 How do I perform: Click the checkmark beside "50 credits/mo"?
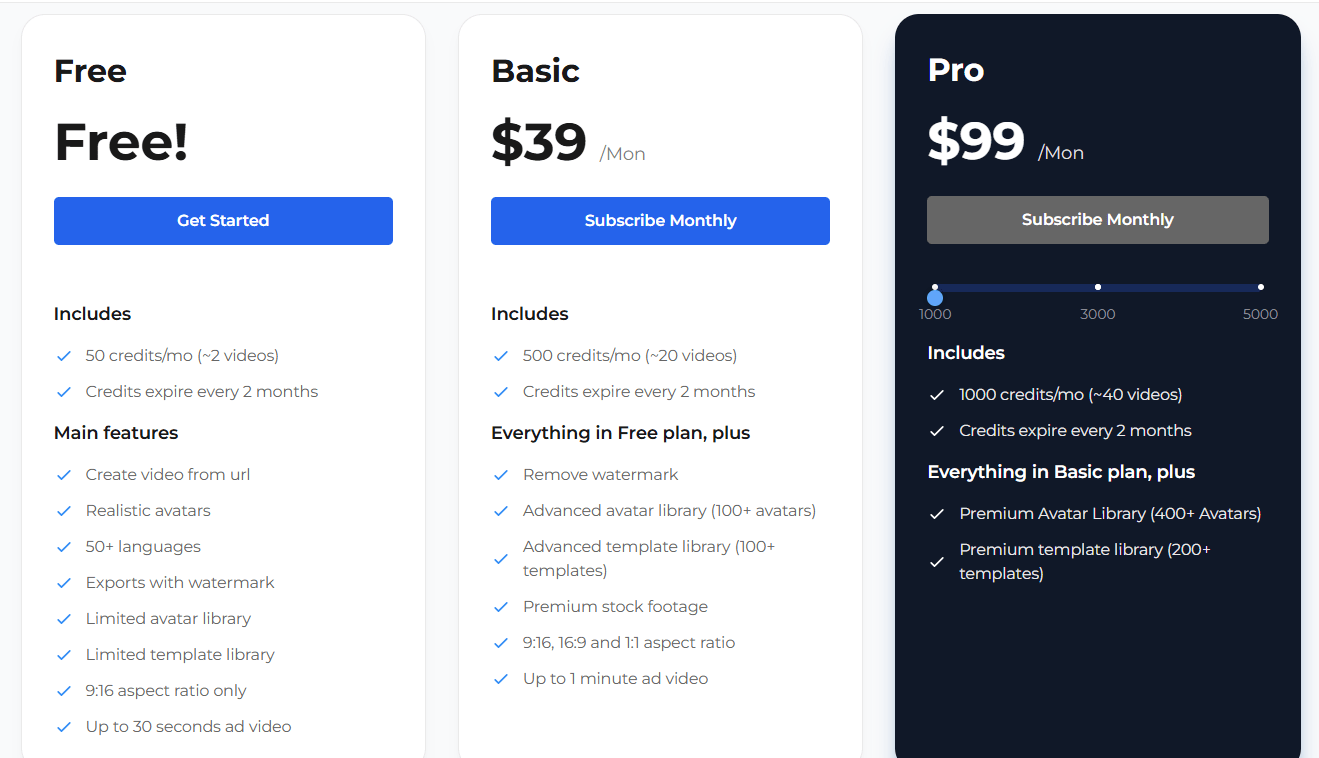click(64, 355)
